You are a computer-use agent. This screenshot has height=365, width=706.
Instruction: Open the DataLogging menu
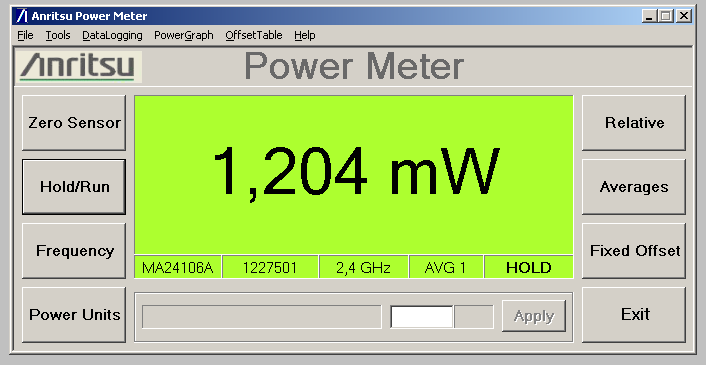(x=112, y=35)
